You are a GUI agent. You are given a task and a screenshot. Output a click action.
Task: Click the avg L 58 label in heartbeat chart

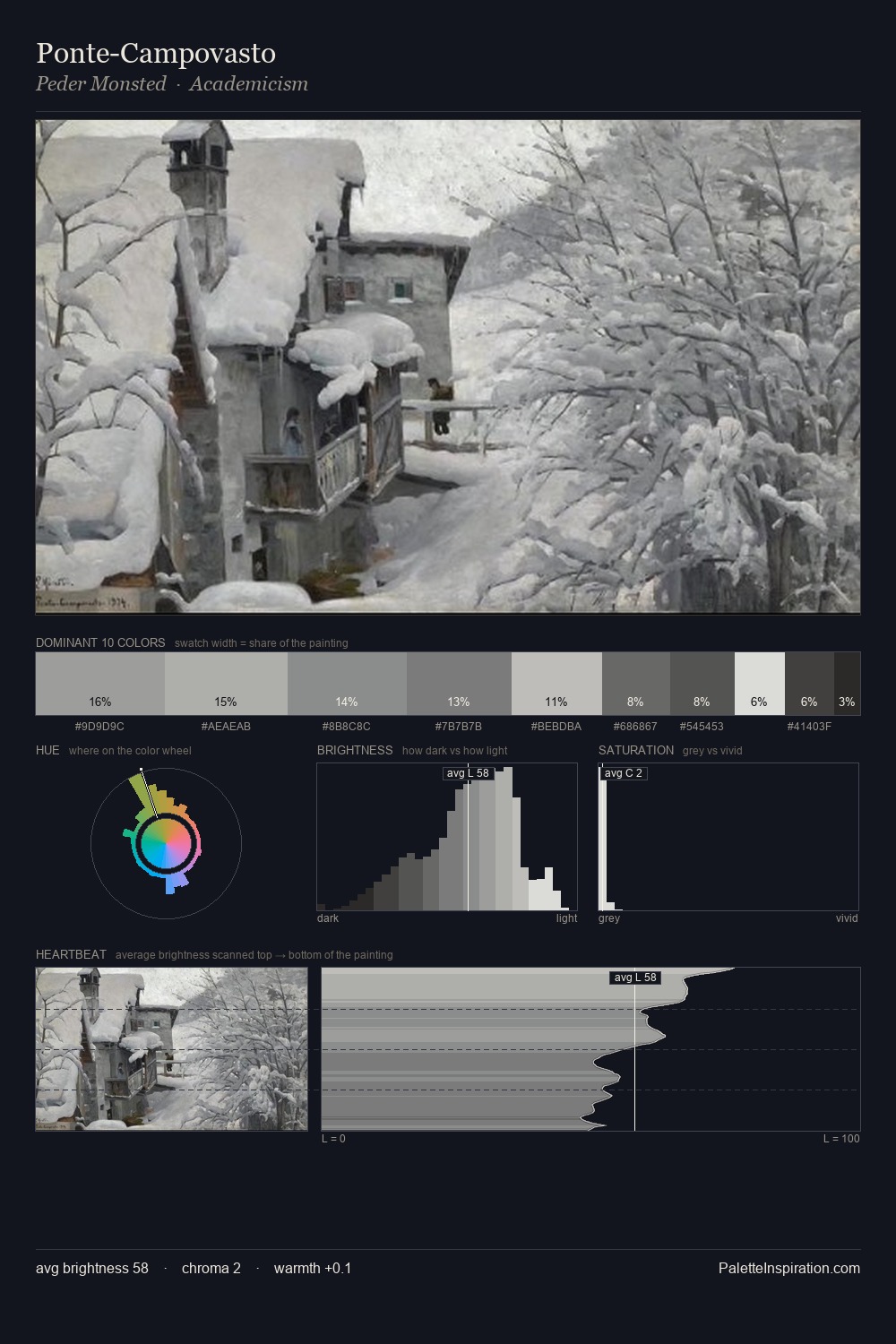coord(635,978)
